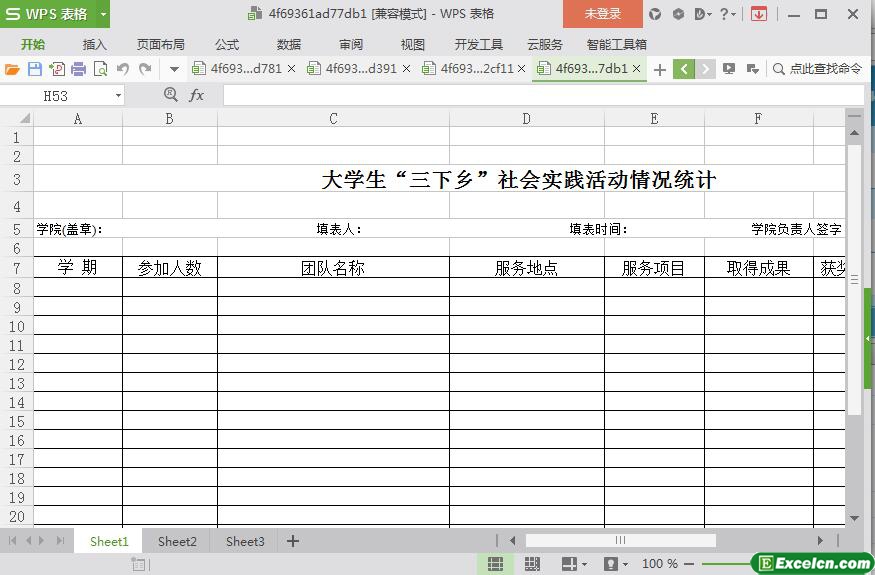The image size is (875, 575).
Task: Select the 开始 ribbon tab
Action: [x=33, y=45]
